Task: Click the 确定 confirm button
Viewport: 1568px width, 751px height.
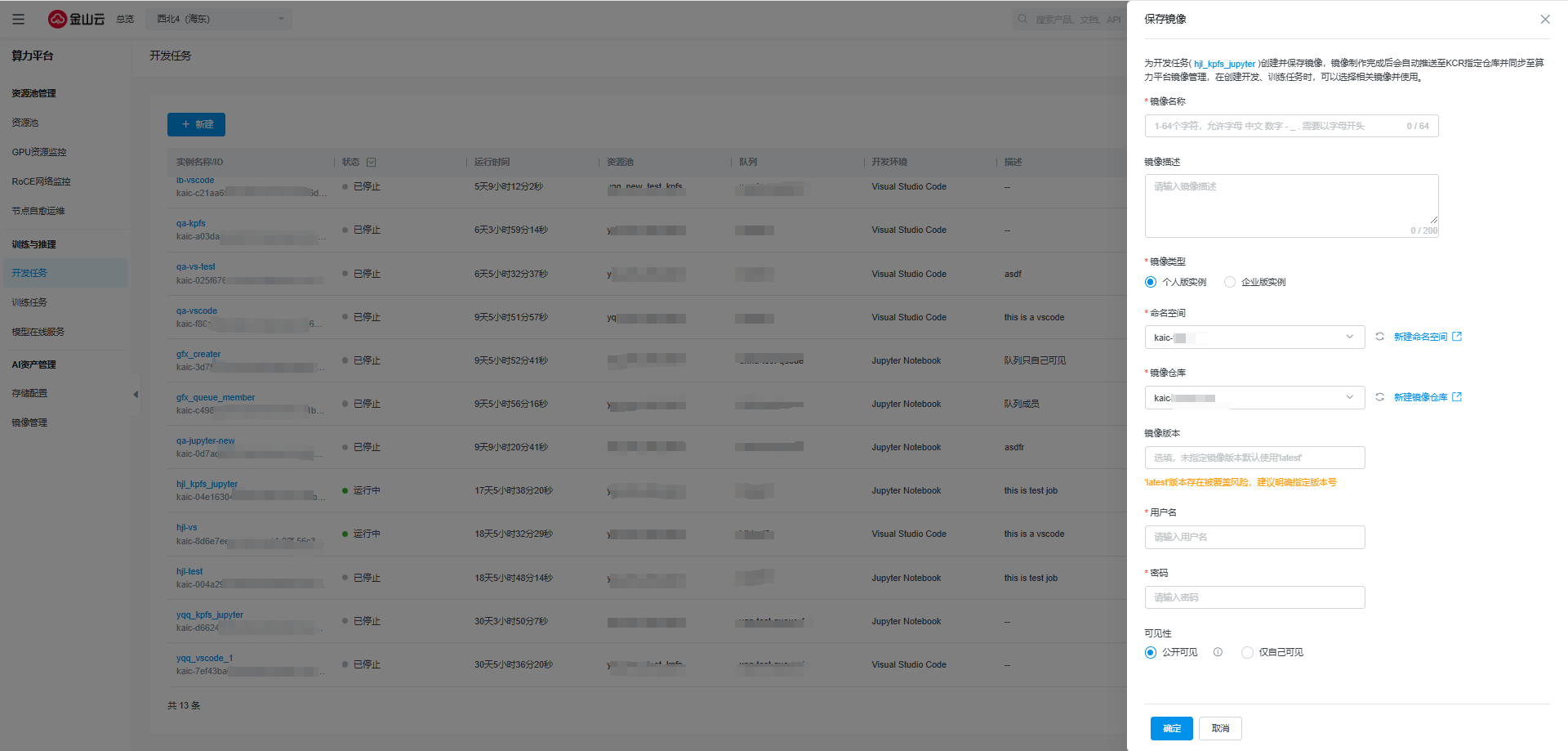Action: pyautogui.click(x=1171, y=728)
